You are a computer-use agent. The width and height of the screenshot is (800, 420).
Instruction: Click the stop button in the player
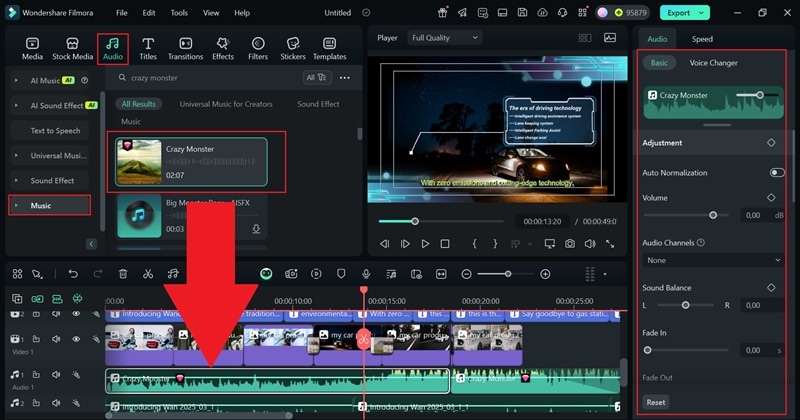(445, 244)
